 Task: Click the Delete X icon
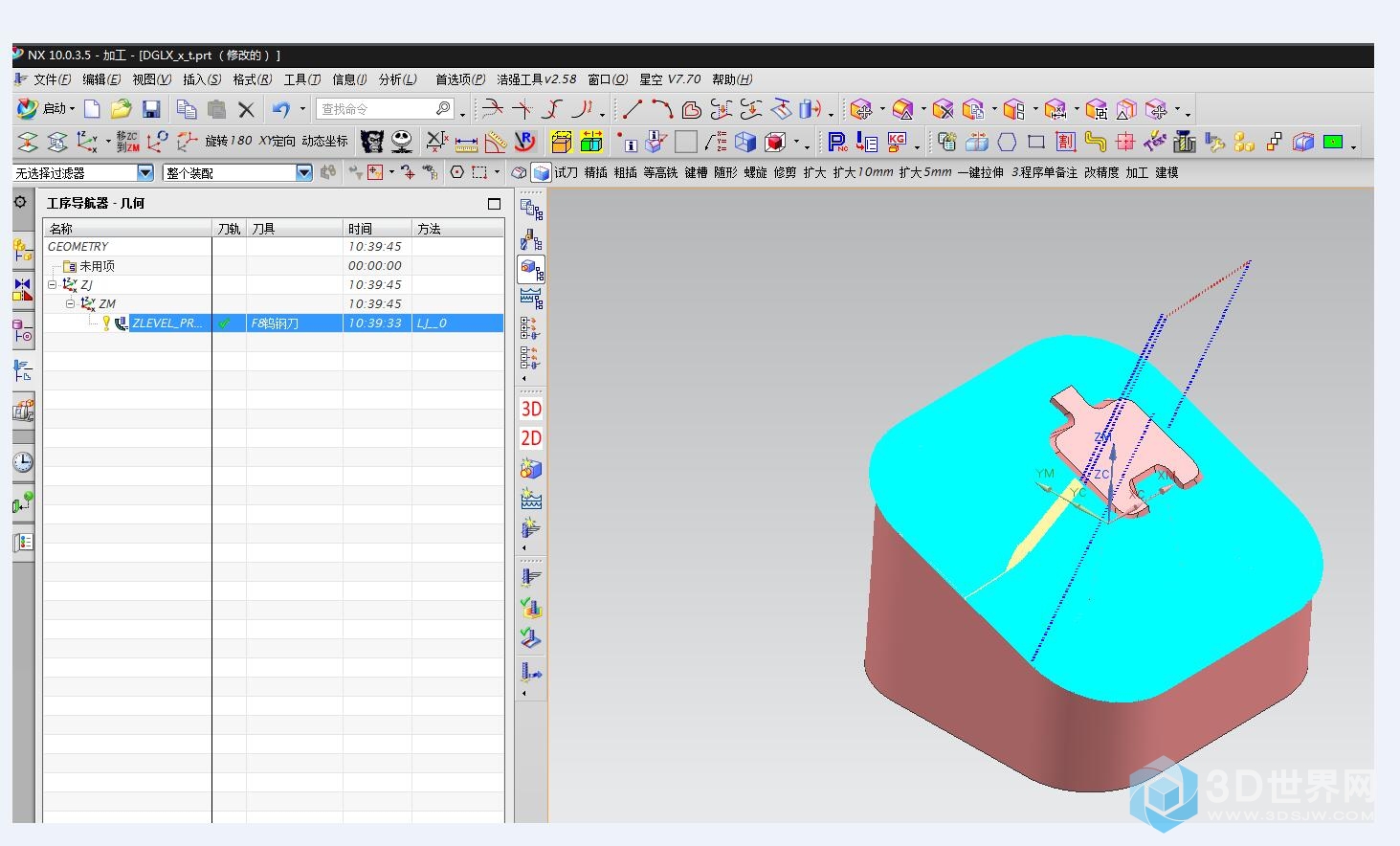coord(246,109)
